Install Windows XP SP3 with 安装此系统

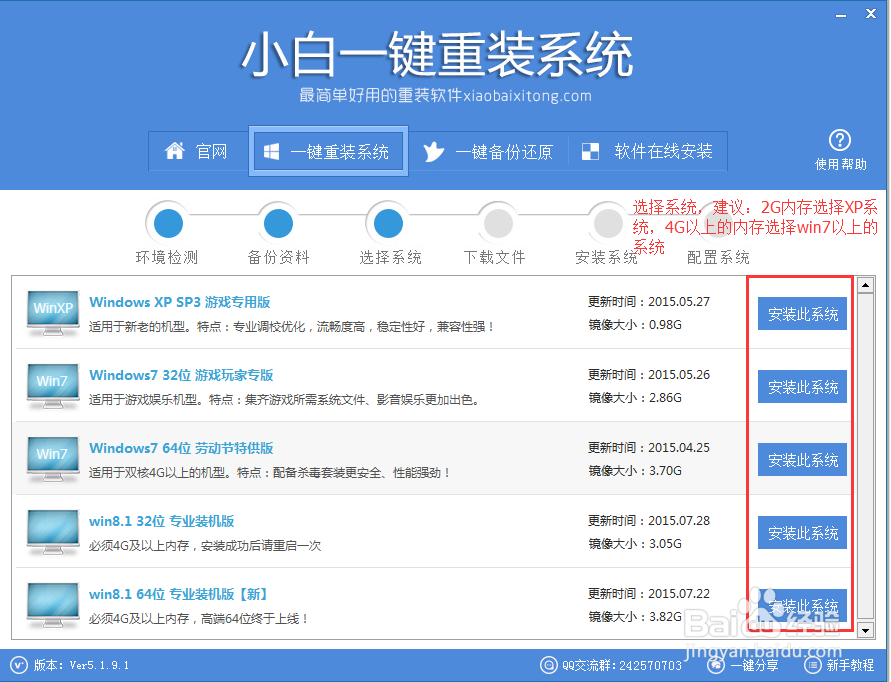(802, 314)
